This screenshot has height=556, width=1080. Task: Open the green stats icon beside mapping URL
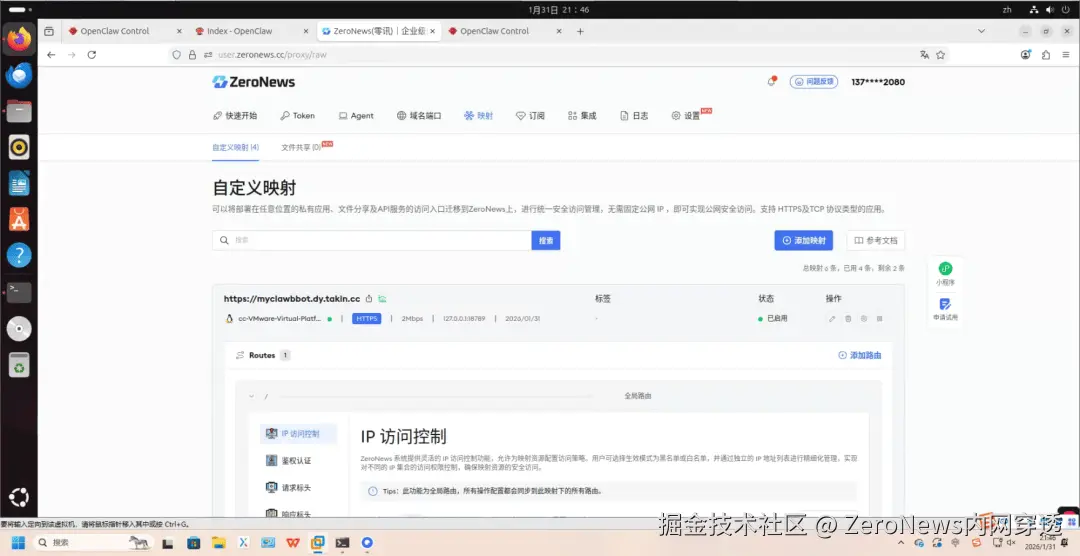click(x=382, y=299)
